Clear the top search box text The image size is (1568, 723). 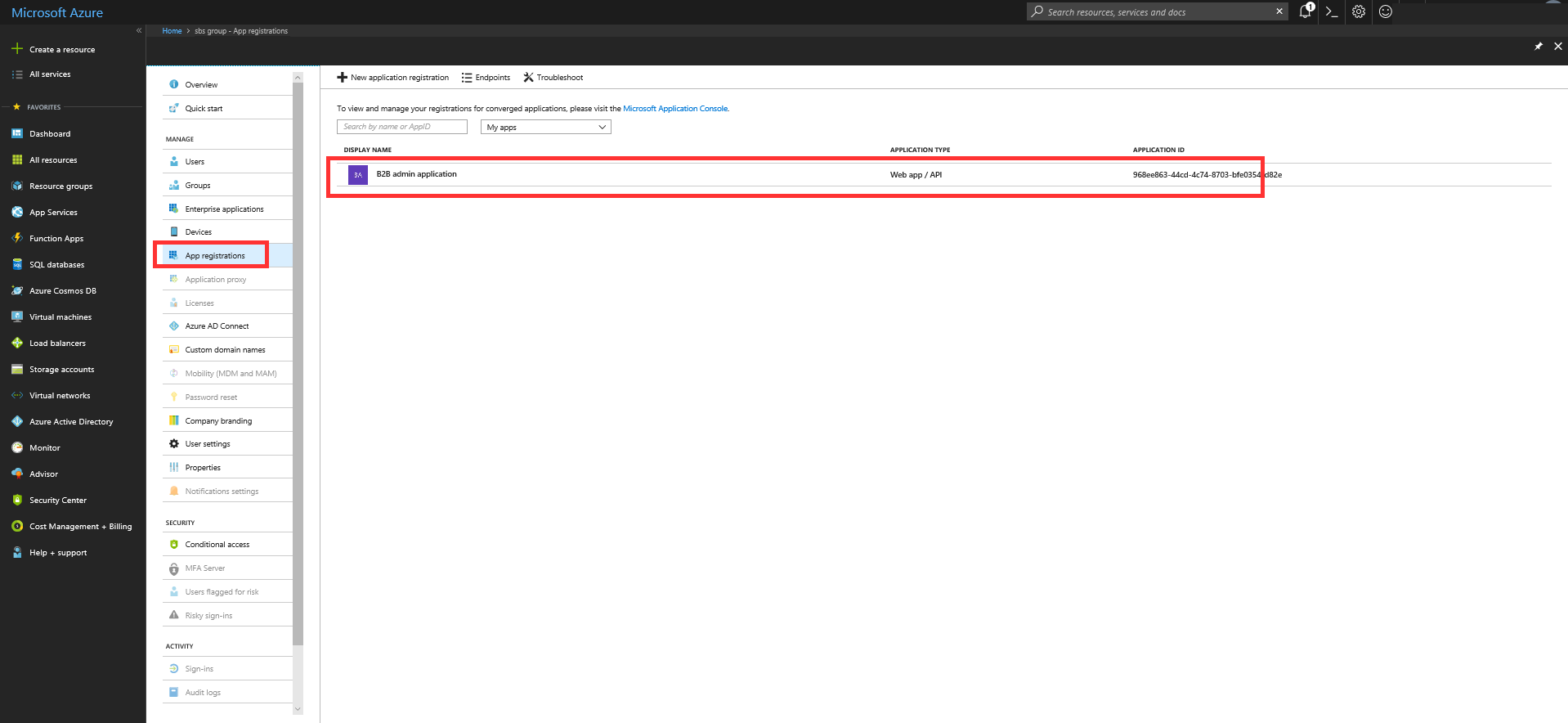[x=1279, y=11]
